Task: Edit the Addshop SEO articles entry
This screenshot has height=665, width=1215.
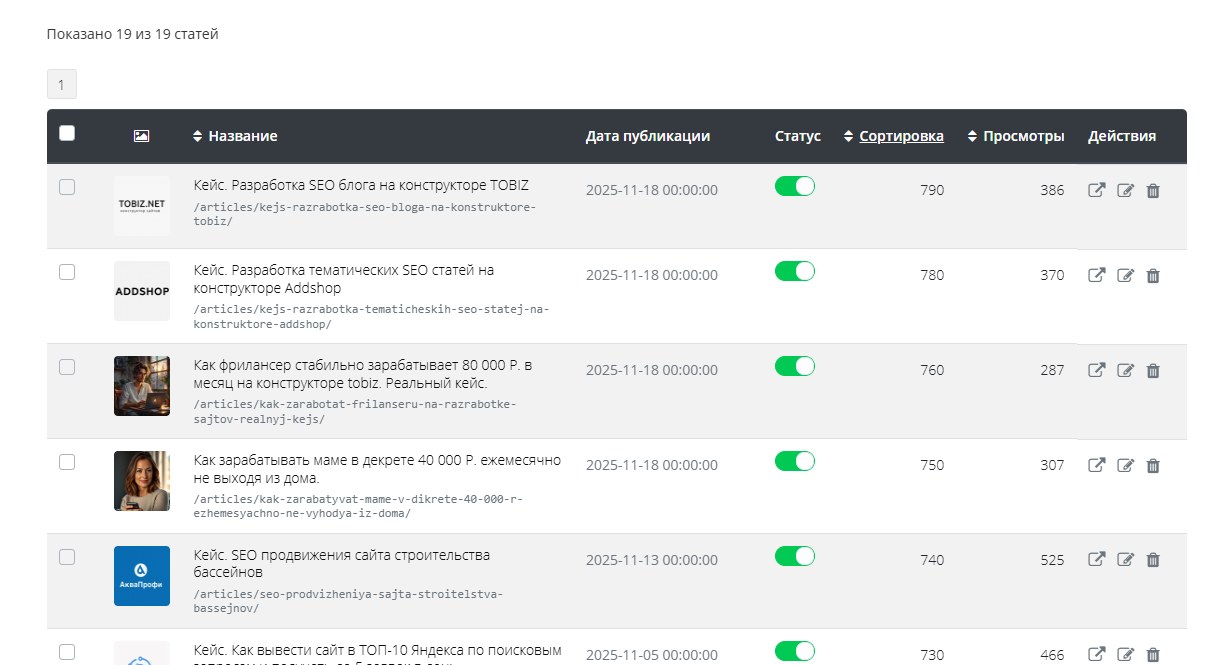Action: (x=1125, y=275)
